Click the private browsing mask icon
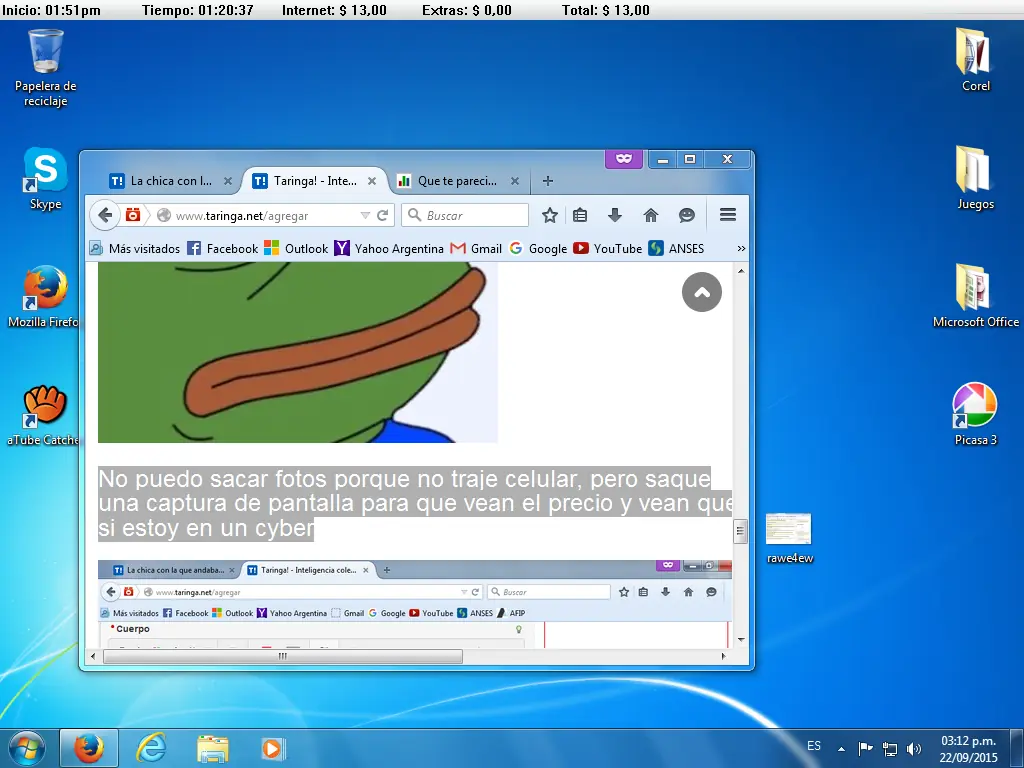1024x768 pixels. 624,159
